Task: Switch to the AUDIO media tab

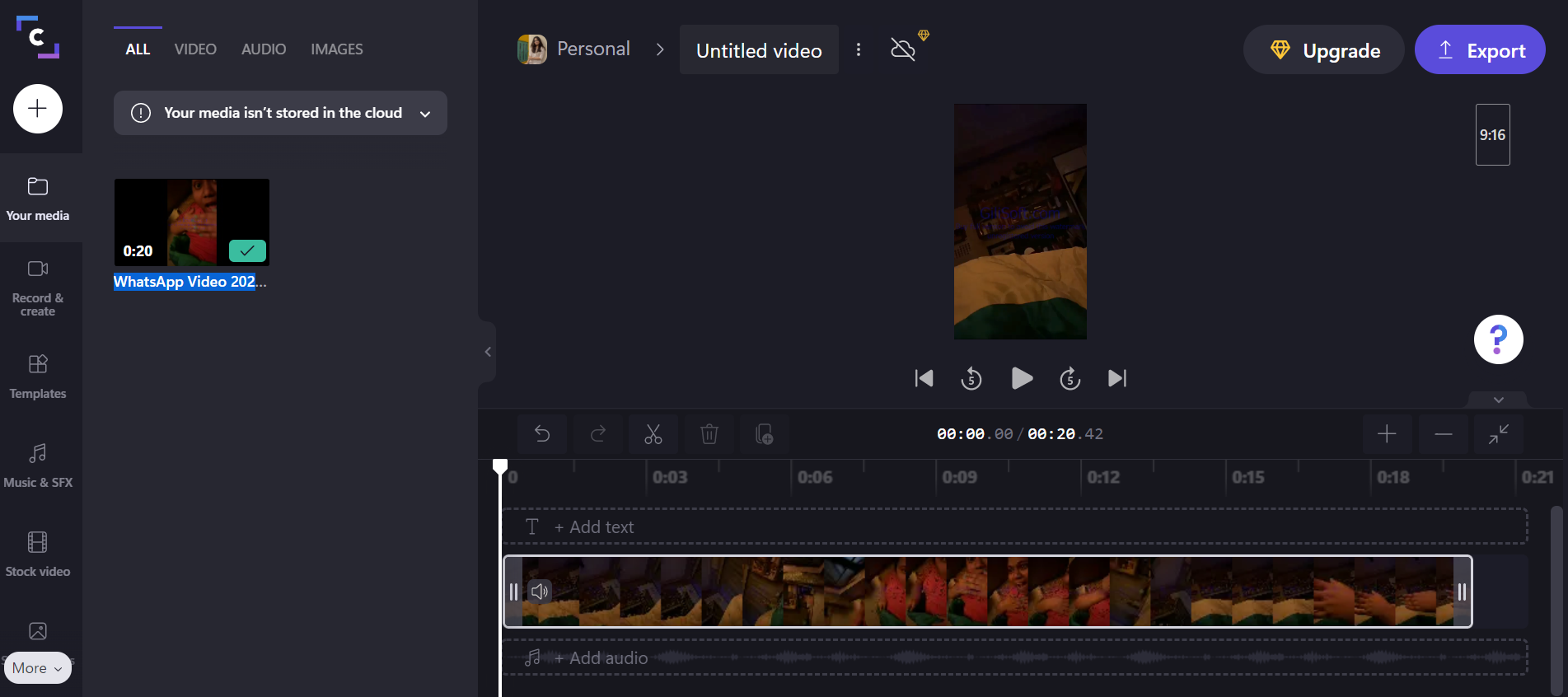Action: click(x=264, y=49)
